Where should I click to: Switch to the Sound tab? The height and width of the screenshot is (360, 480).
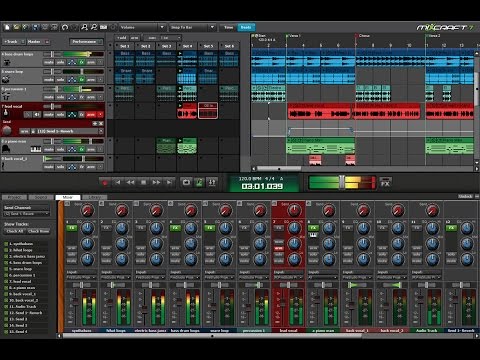pos(41,197)
